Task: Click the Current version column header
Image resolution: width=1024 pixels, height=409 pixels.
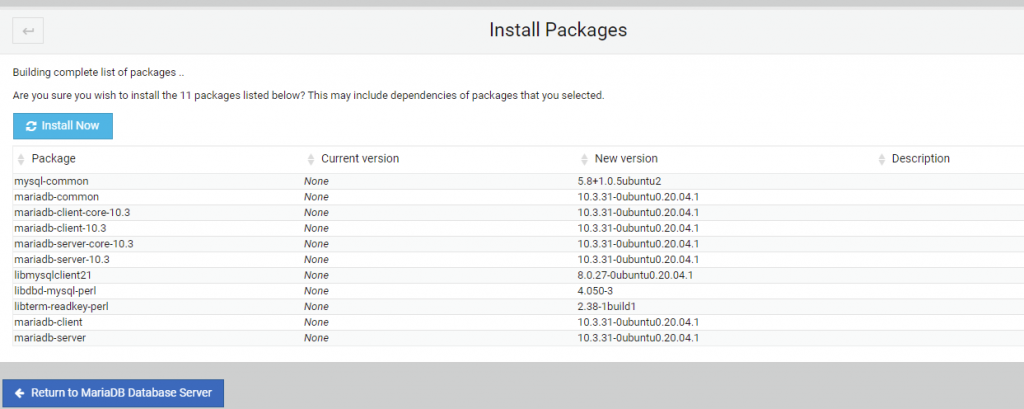Action: tap(359, 159)
